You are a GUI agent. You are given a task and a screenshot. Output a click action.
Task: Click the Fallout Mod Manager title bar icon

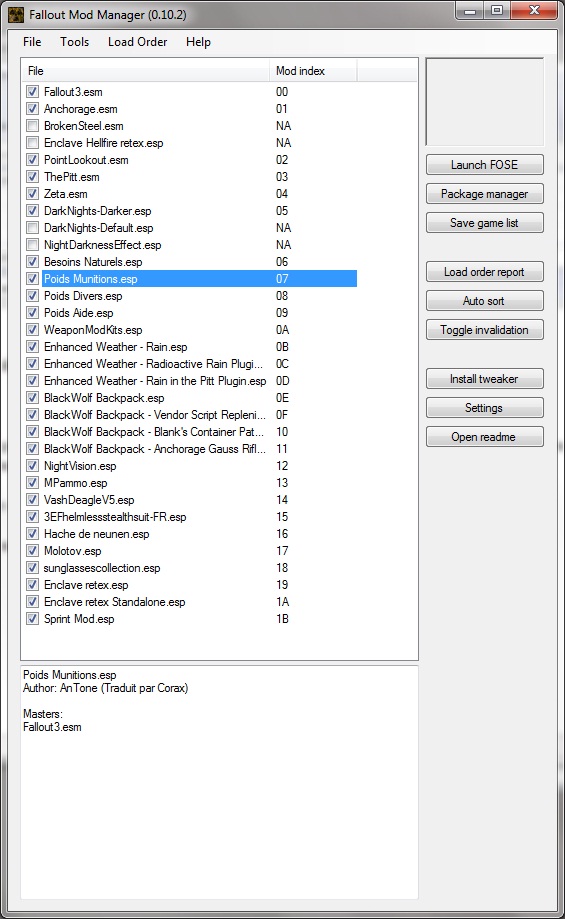(x=16, y=15)
